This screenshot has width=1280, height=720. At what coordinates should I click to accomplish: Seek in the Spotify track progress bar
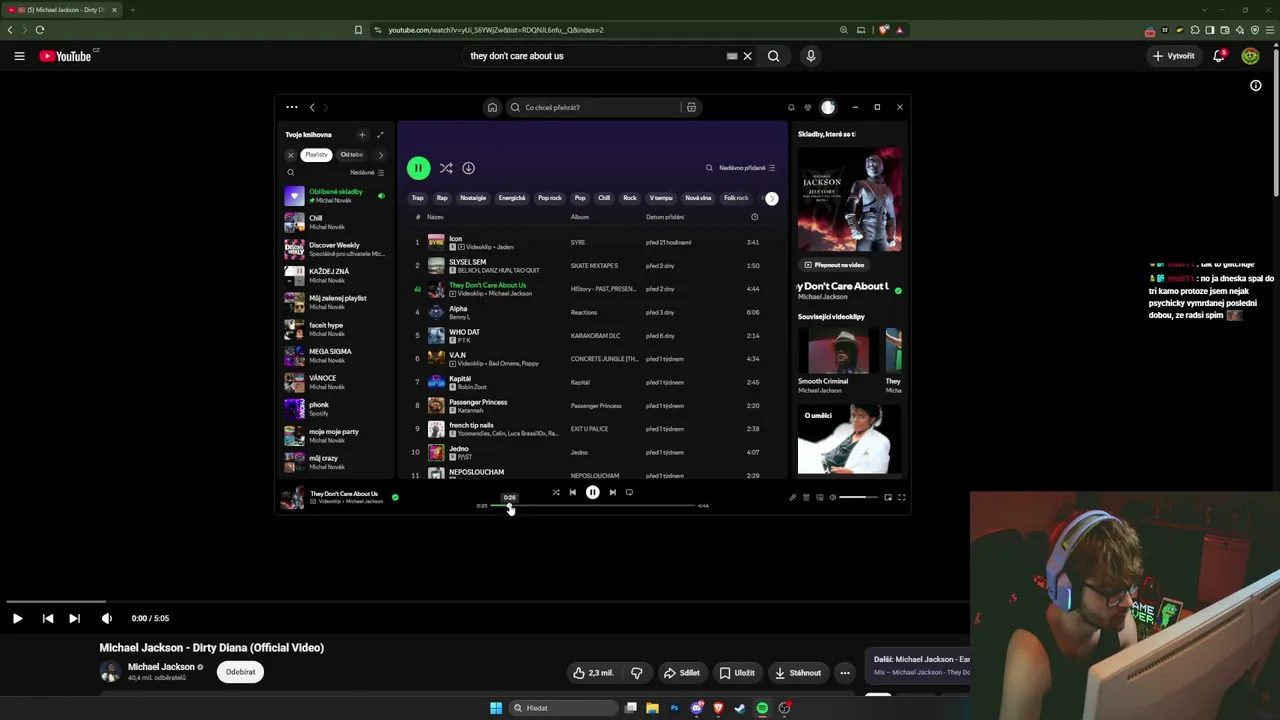tap(593, 506)
